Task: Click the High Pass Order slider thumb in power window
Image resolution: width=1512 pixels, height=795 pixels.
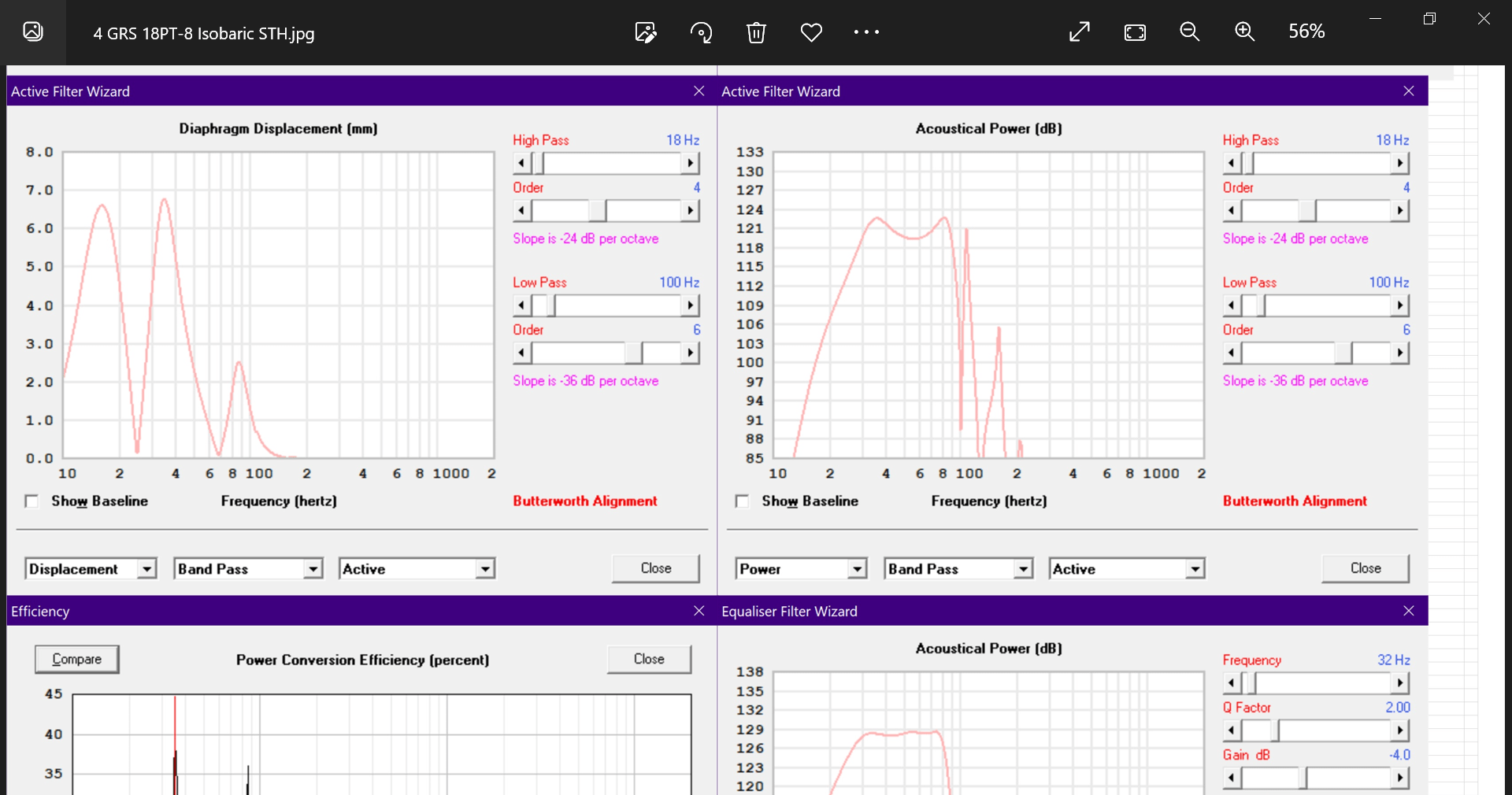Action: pyautogui.click(x=1307, y=210)
